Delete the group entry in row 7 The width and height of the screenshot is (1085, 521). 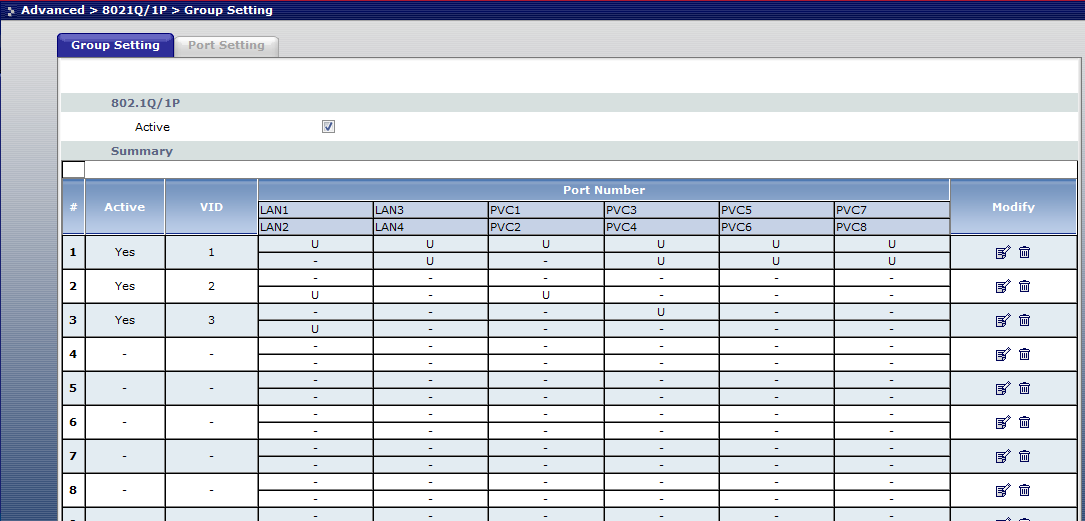[x=1025, y=456]
